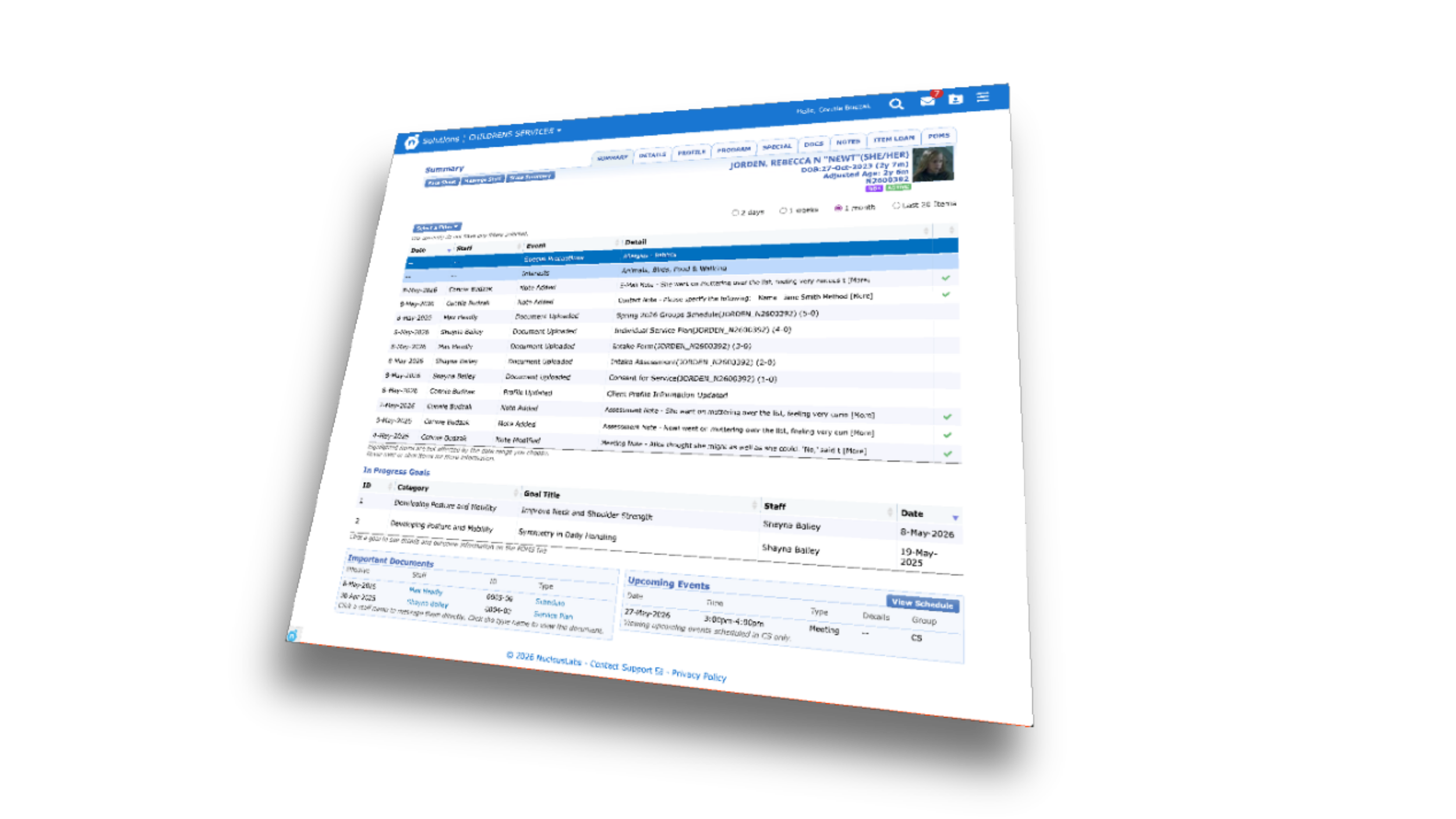This screenshot has height=819, width=1456.
Task: Switch to the Profile tab
Action: 691,152
